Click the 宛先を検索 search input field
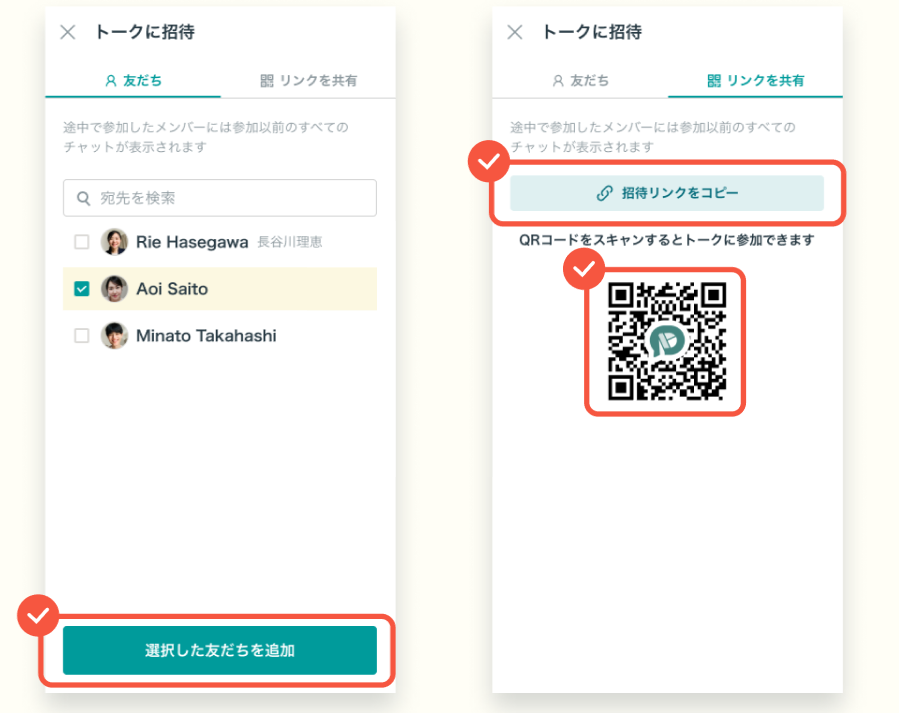 tap(219, 197)
